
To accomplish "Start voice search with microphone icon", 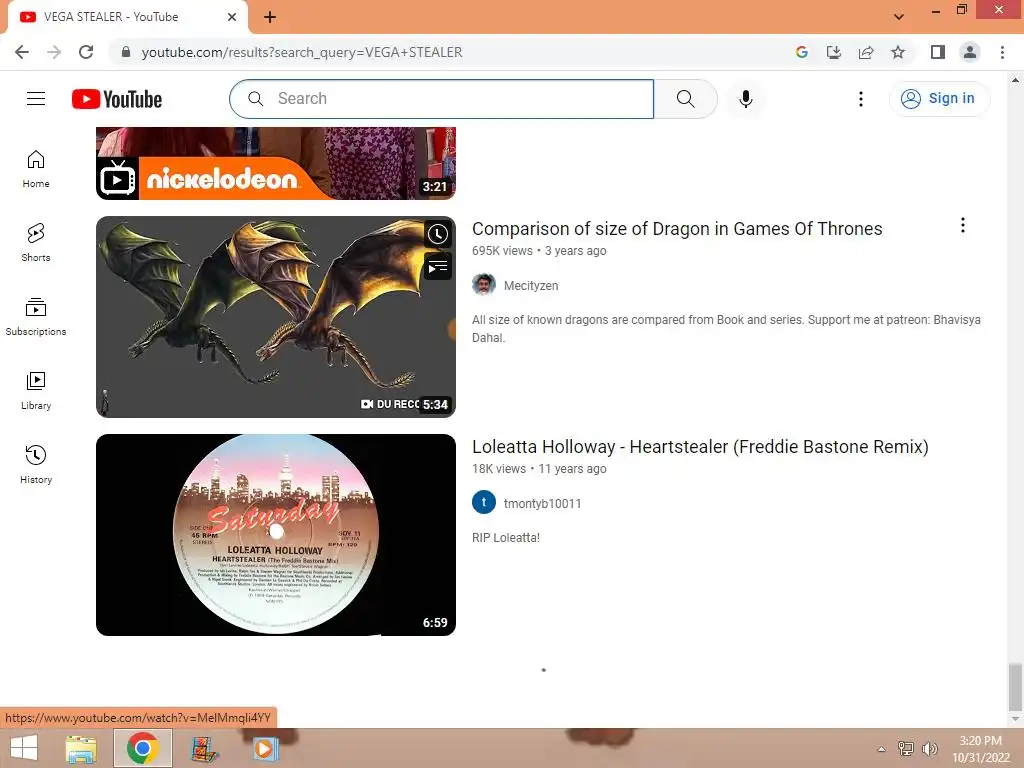I will (745, 99).
